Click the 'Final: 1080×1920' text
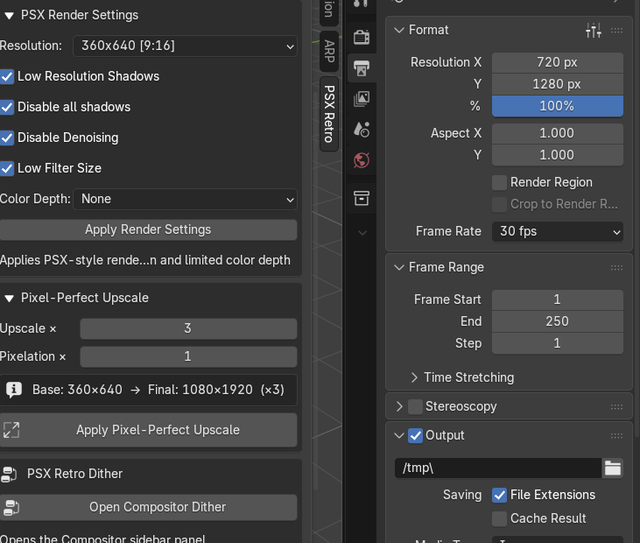The height and width of the screenshot is (543, 640). (x=200, y=390)
